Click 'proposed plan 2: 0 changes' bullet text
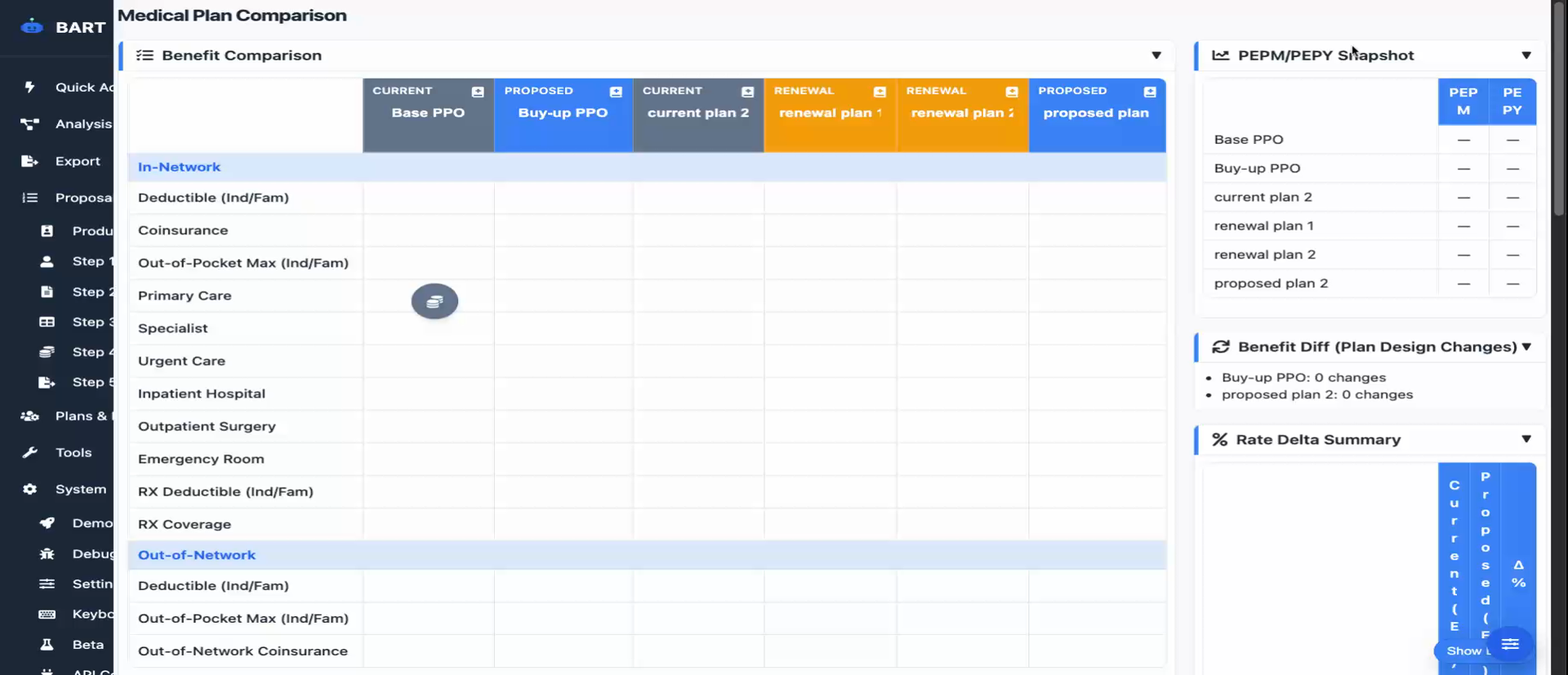Viewport: 1568px width, 675px height. (1316, 395)
